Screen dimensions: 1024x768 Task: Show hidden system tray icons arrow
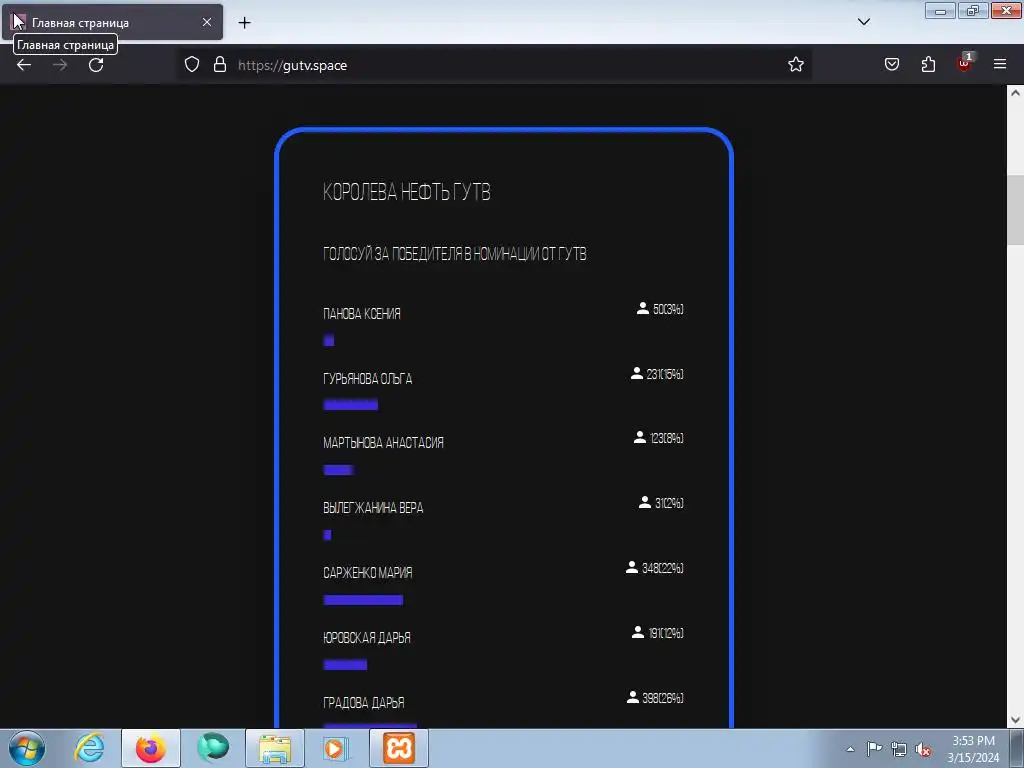click(x=850, y=749)
